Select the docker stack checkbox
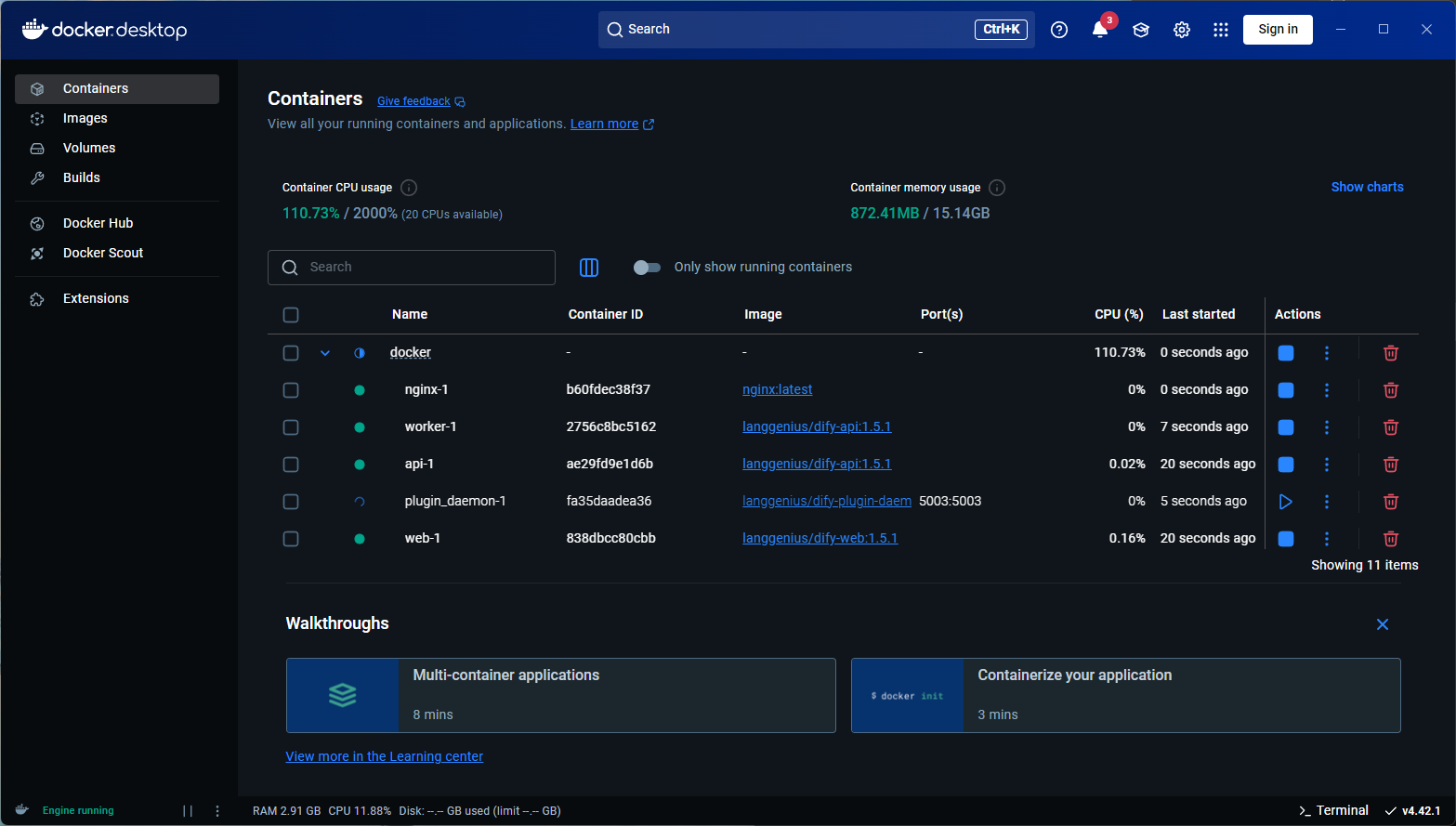This screenshot has height=826, width=1456. pyautogui.click(x=291, y=353)
